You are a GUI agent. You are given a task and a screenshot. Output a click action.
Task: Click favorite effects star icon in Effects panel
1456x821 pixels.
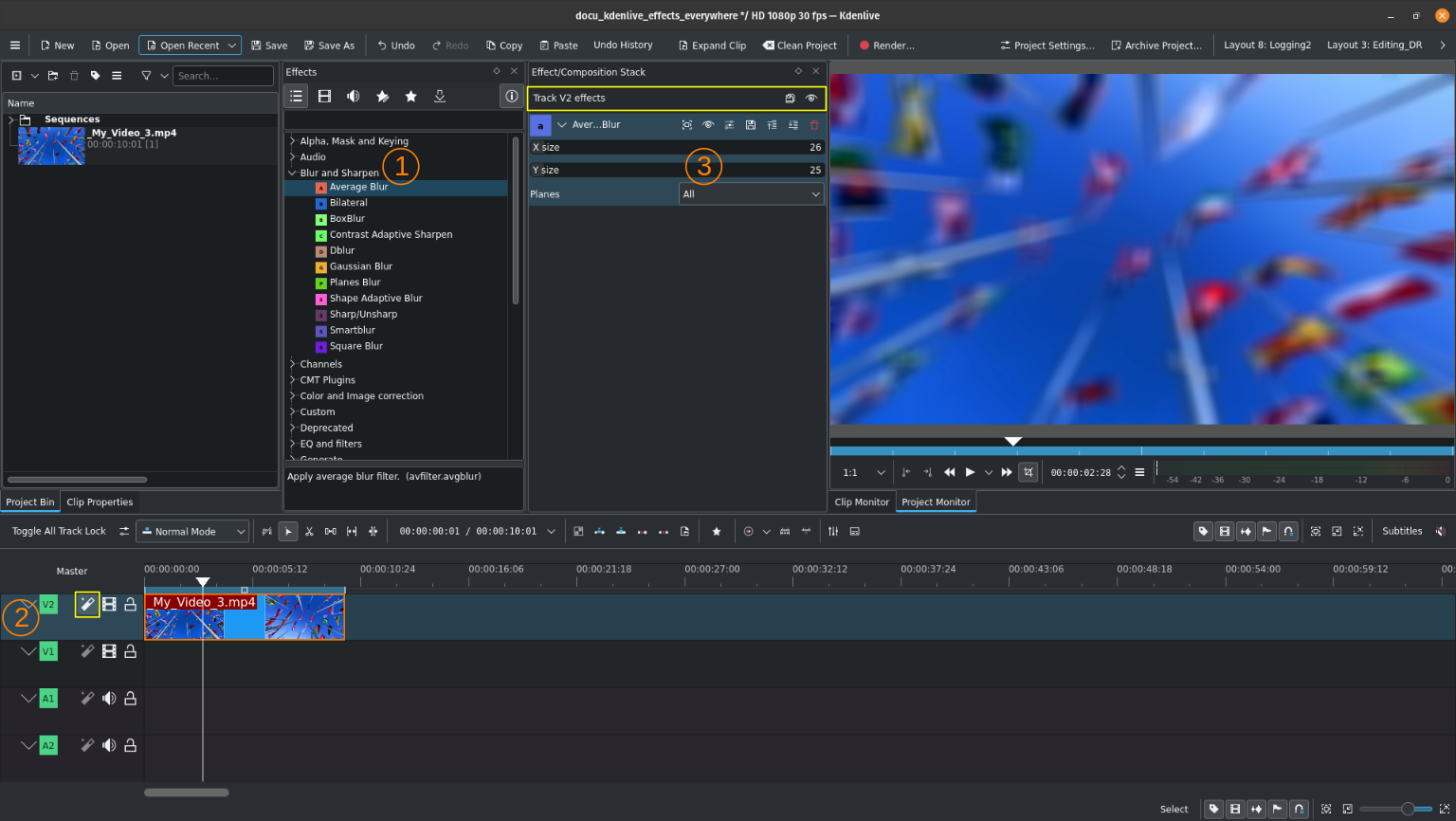(x=410, y=97)
